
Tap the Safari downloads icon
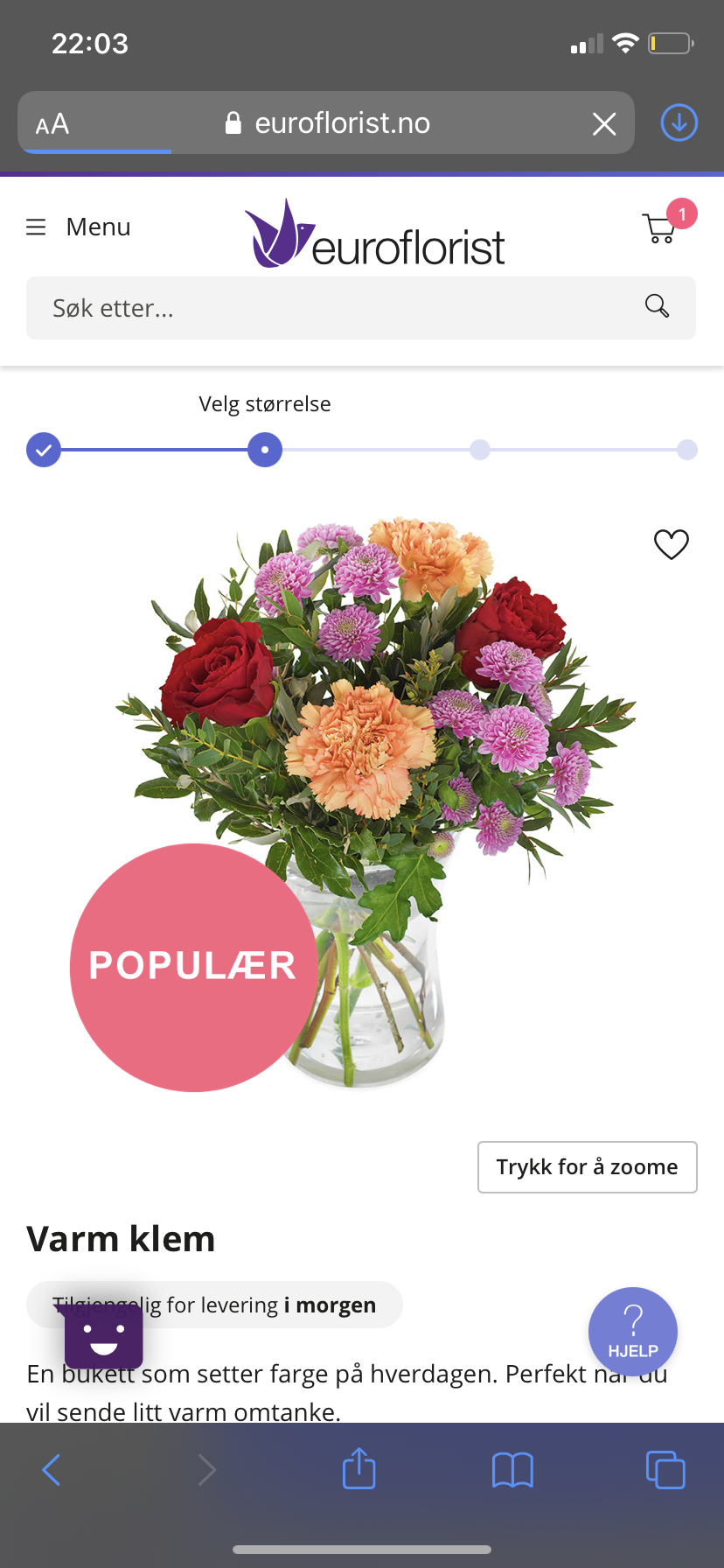pos(679,122)
